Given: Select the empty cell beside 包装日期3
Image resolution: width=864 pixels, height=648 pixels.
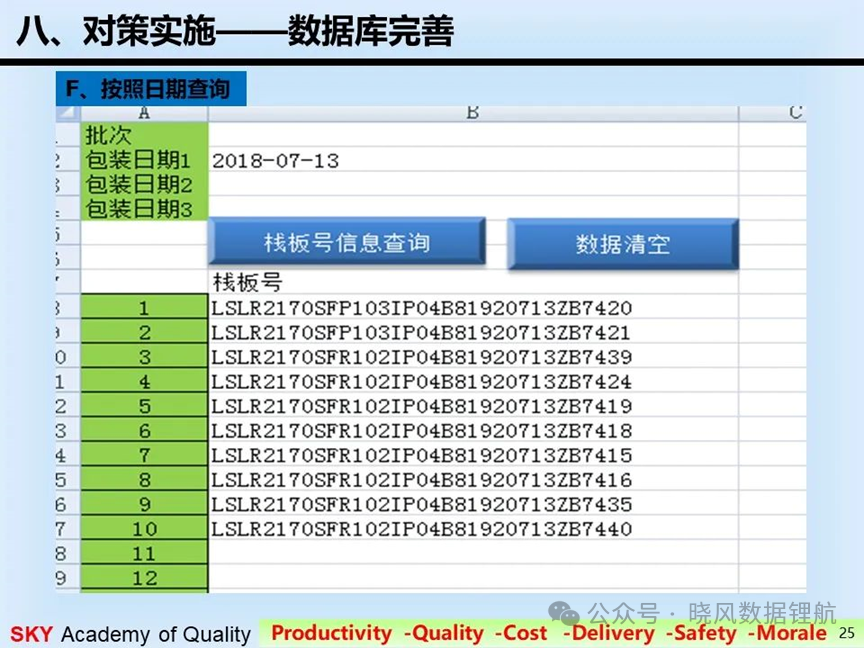Looking at the screenshot, I should [x=473, y=208].
